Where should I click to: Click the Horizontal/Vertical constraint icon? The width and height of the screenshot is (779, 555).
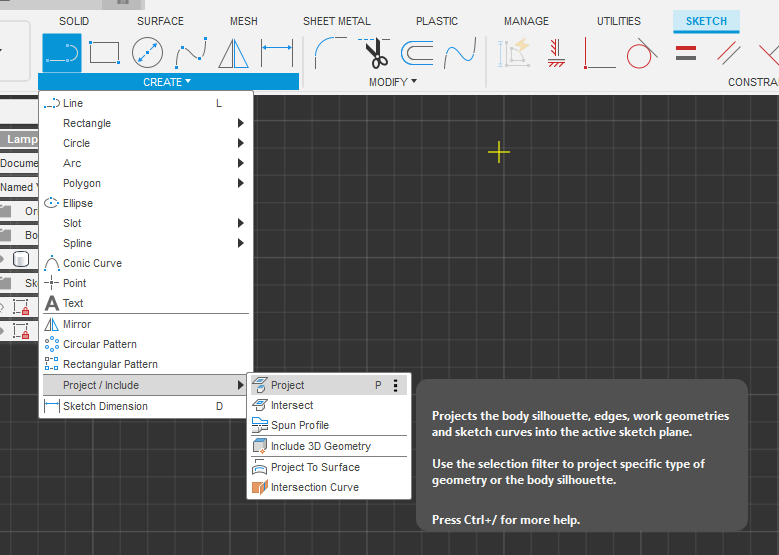pyautogui.click(x=599, y=52)
